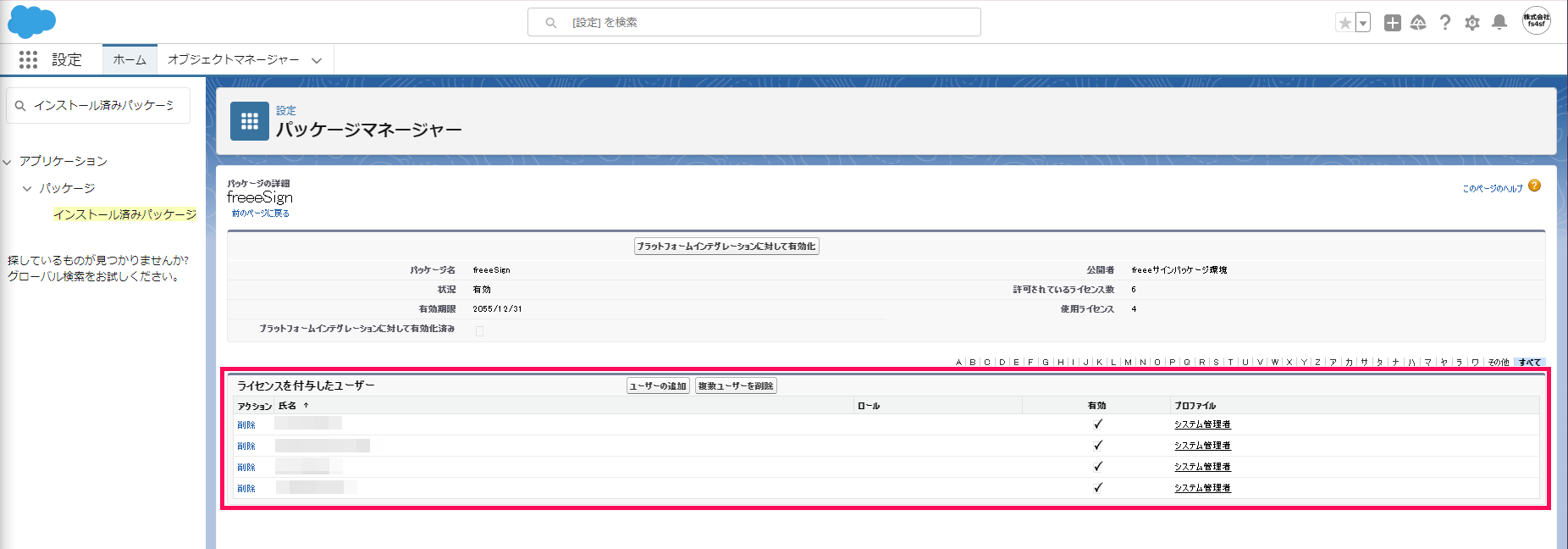Click the freeeサインパッケージ環境 publisher value

point(1179,270)
